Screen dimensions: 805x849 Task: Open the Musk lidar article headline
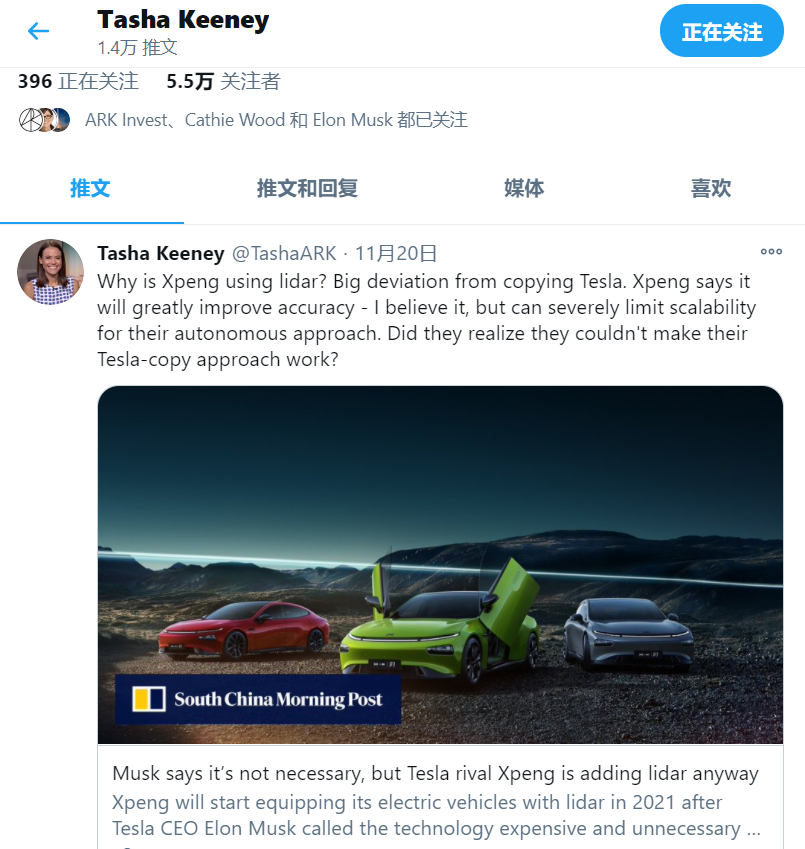click(435, 774)
